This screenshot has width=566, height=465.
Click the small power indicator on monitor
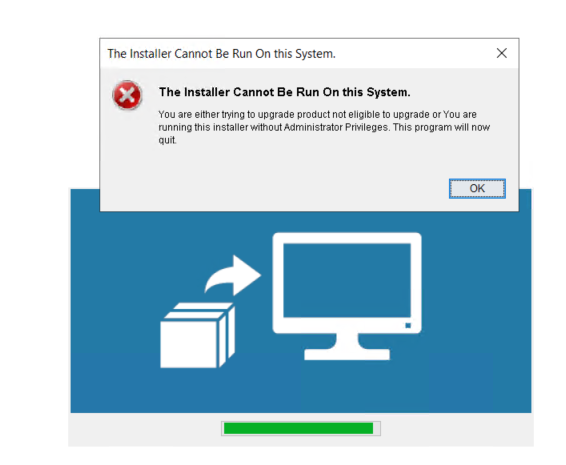pos(408,325)
